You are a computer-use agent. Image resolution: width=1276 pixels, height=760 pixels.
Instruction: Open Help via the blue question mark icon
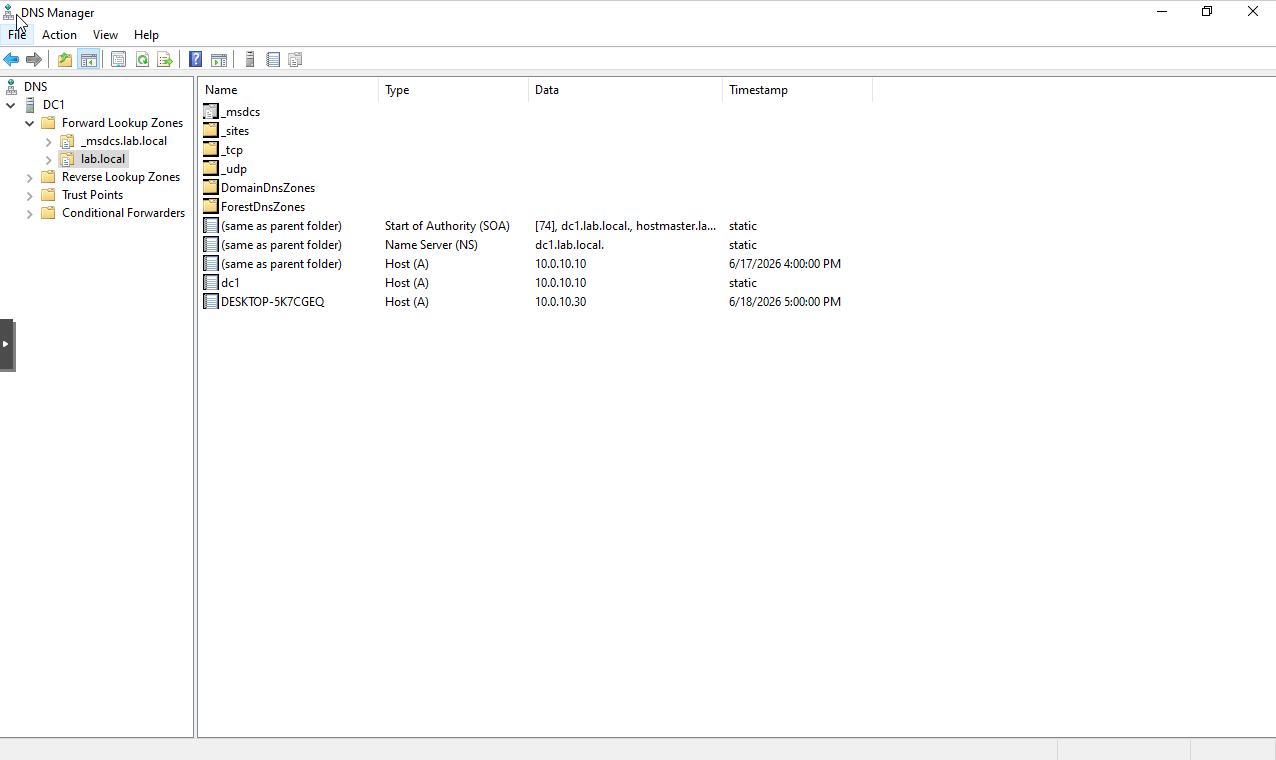pos(196,60)
